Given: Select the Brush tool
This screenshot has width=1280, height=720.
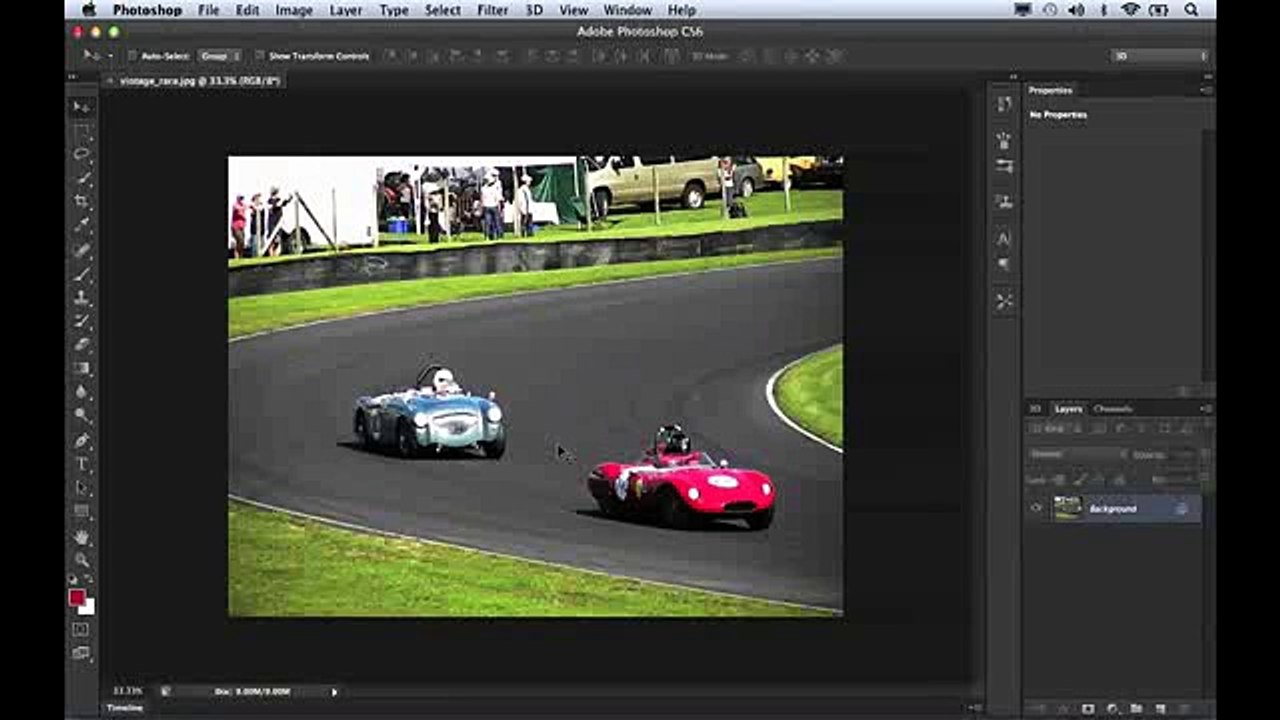Looking at the screenshot, I should point(82,274).
